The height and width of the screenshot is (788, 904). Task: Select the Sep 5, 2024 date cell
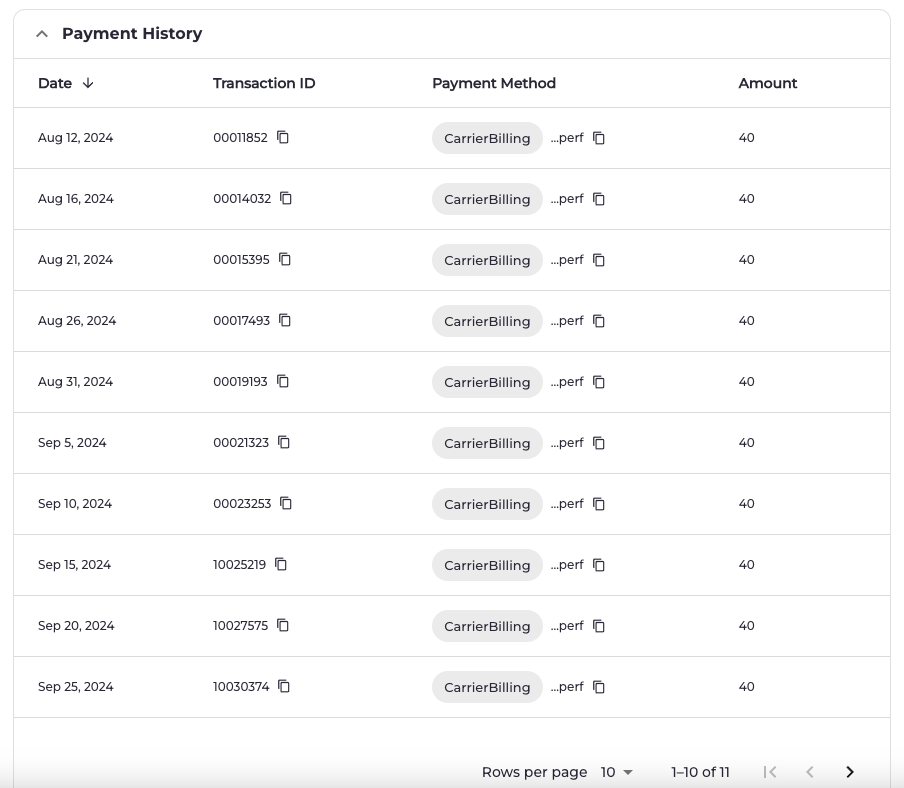[72, 443]
